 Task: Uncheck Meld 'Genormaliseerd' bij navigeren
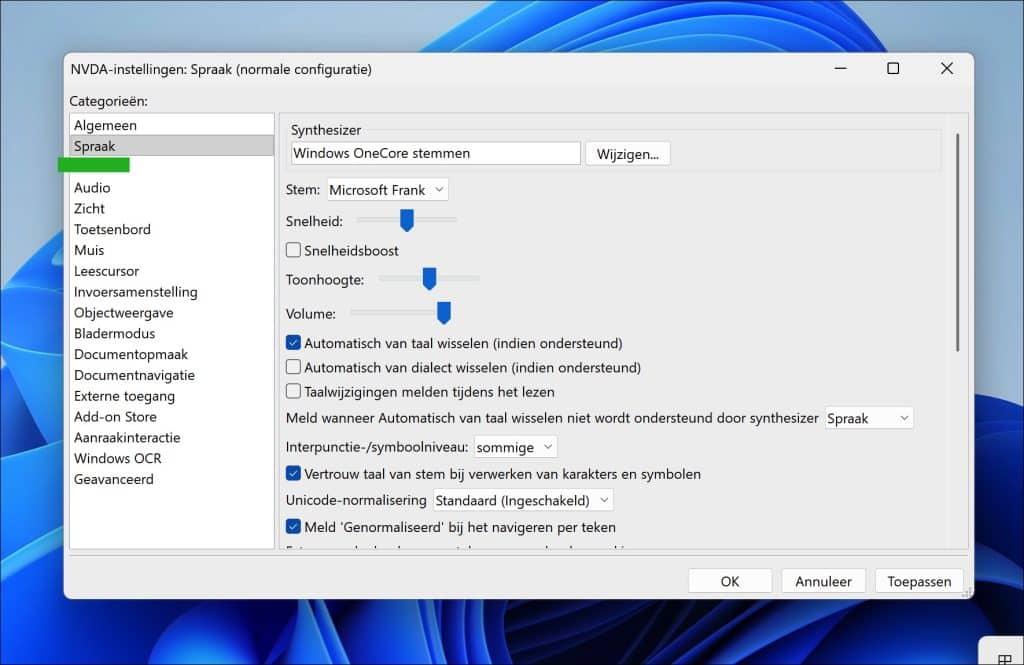click(294, 527)
